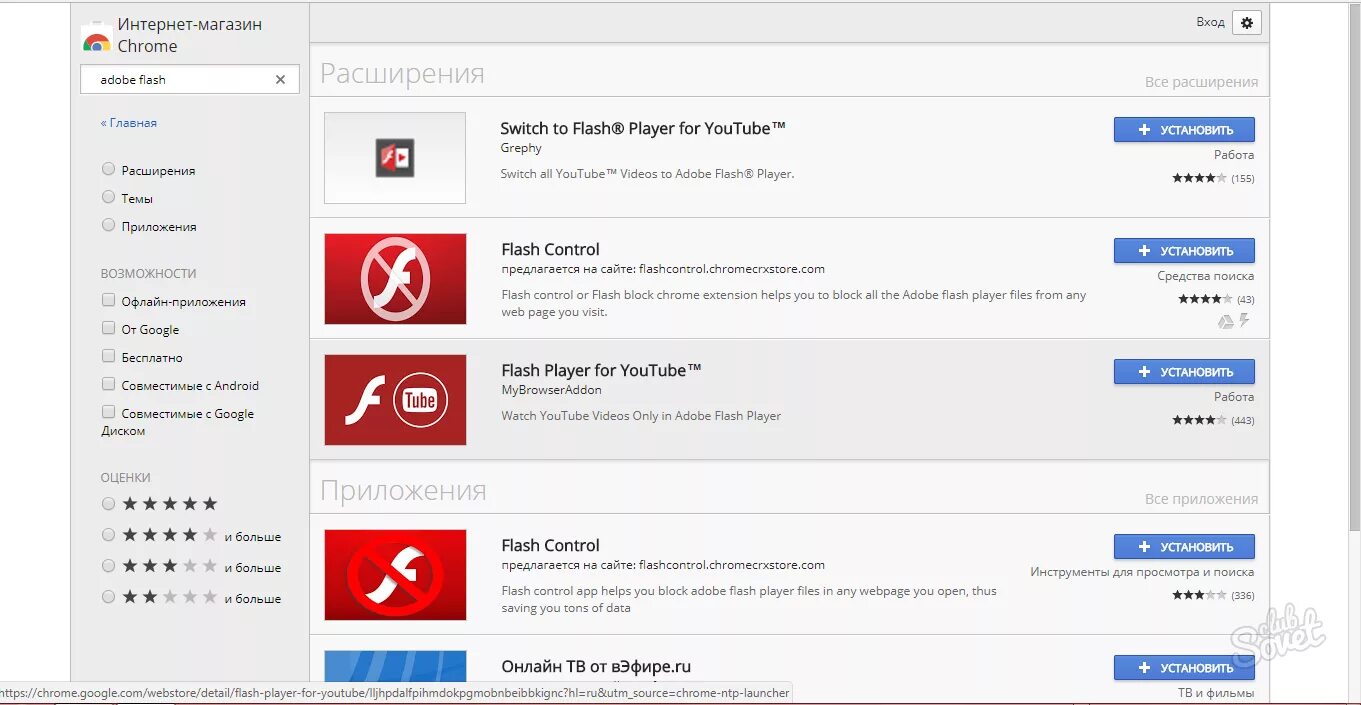Open the Flash Control extension title
The width and height of the screenshot is (1361, 705).
(x=551, y=249)
